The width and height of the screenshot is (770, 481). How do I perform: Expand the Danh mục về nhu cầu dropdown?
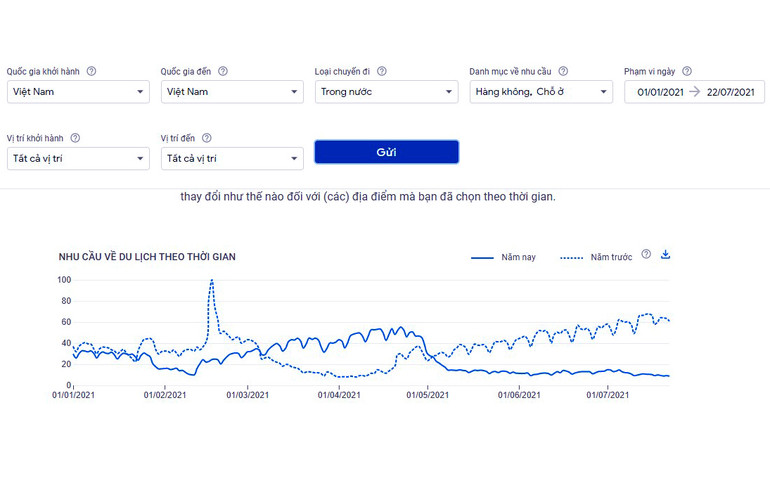pyautogui.click(x=540, y=92)
